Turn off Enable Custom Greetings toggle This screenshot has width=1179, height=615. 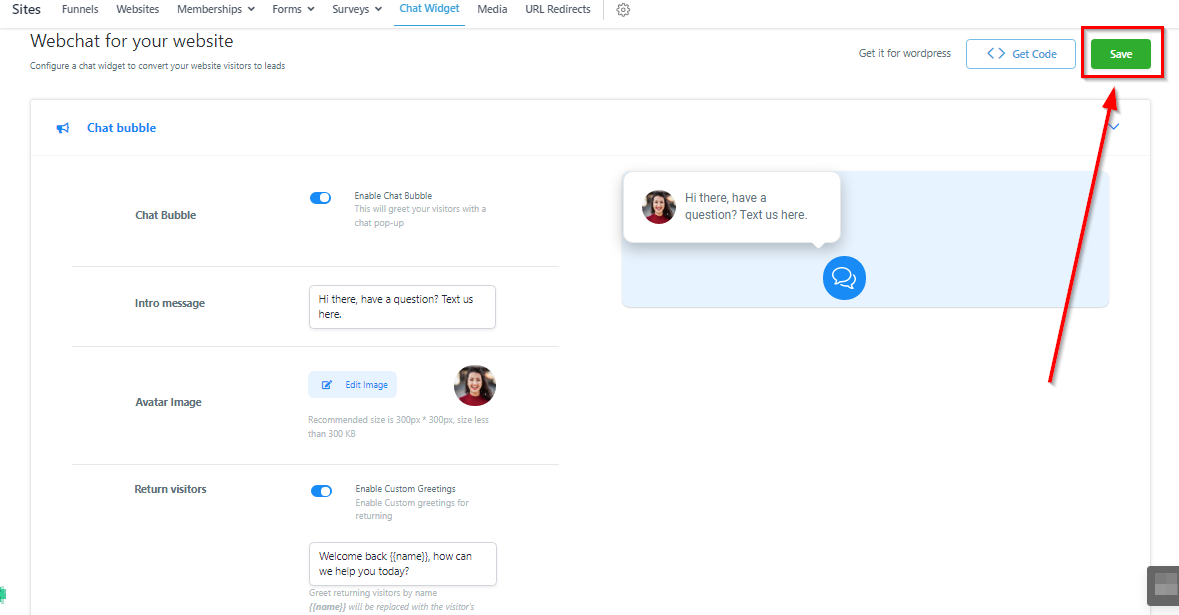pyautogui.click(x=321, y=491)
